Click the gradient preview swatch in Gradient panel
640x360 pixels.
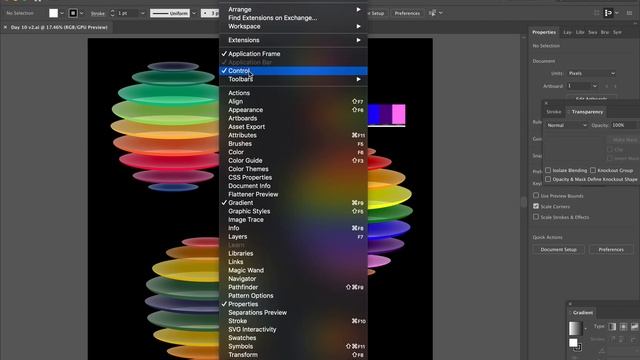coord(575,328)
